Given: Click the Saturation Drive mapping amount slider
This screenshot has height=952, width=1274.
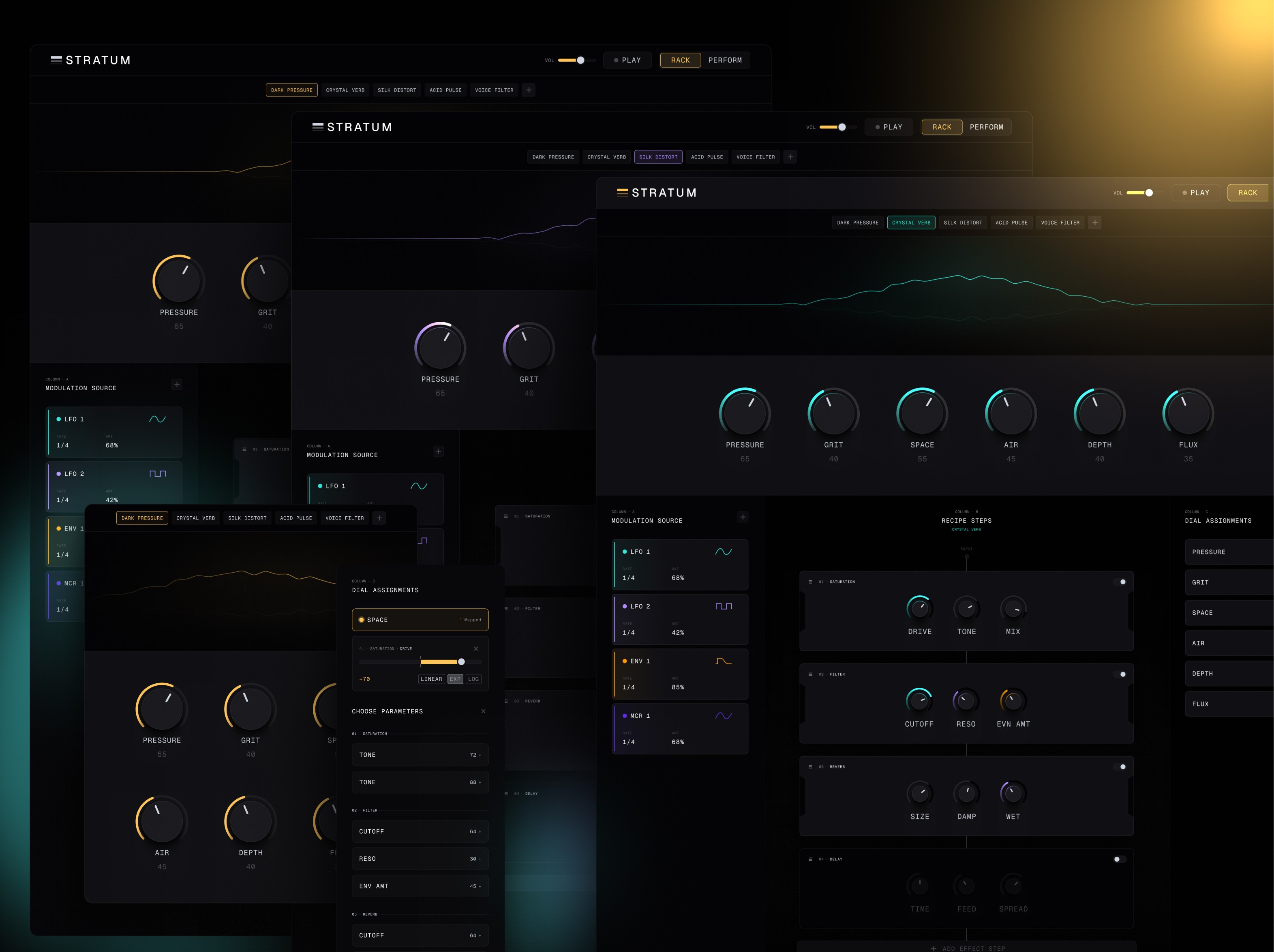Looking at the screenshot, I should click(x=420, y=662).
